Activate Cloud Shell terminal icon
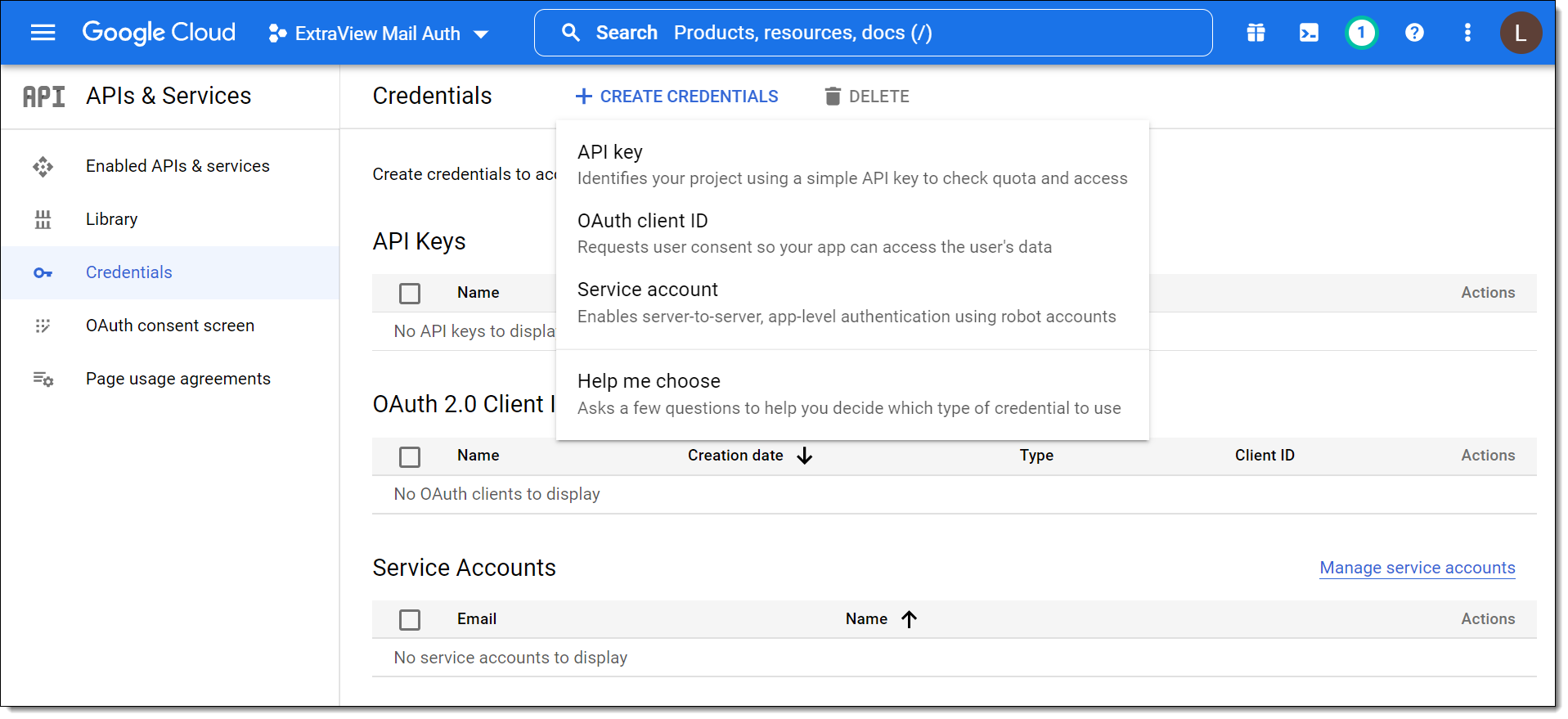 [x=1309, y=33]
